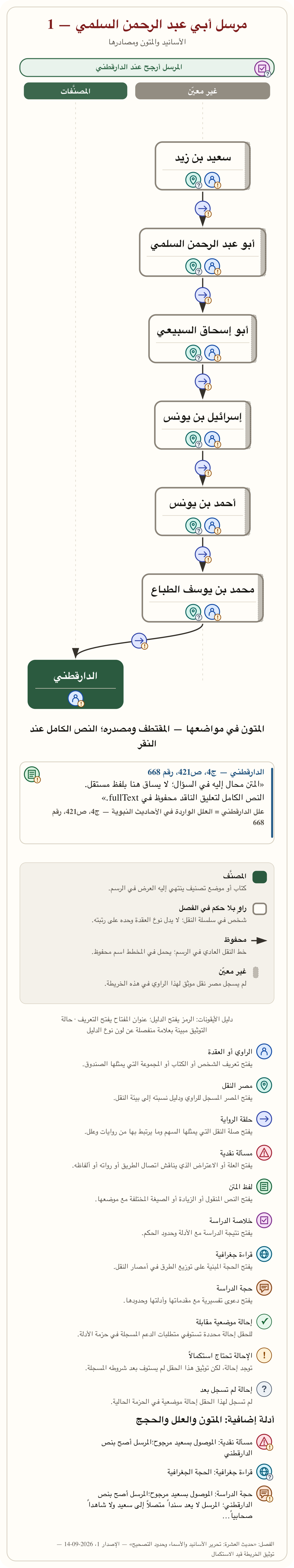Click transmission arrow below سعيد بن زيد node
The image size is (294, 1568).
[203, 208]
